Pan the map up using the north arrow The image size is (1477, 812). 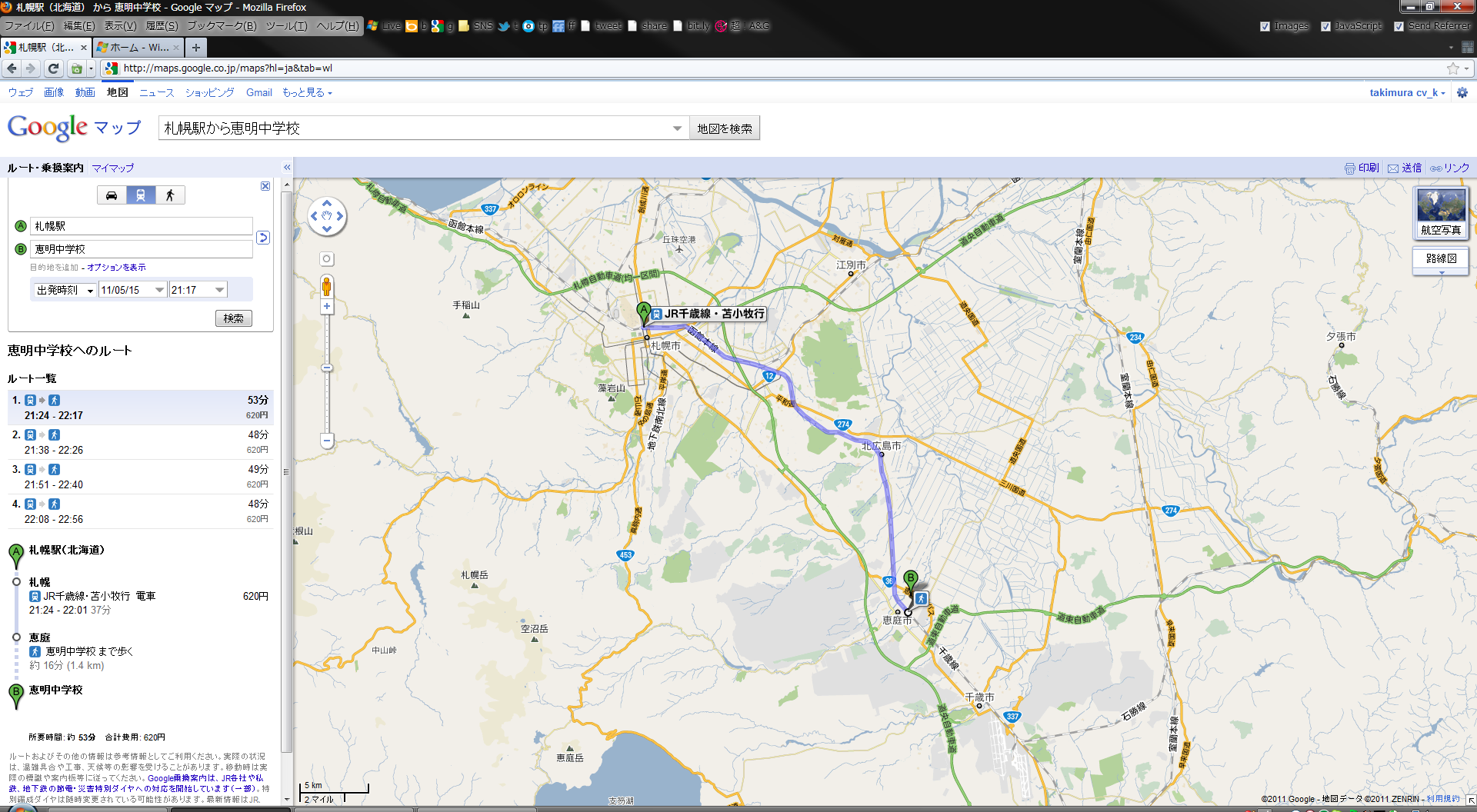coord(327,204)
